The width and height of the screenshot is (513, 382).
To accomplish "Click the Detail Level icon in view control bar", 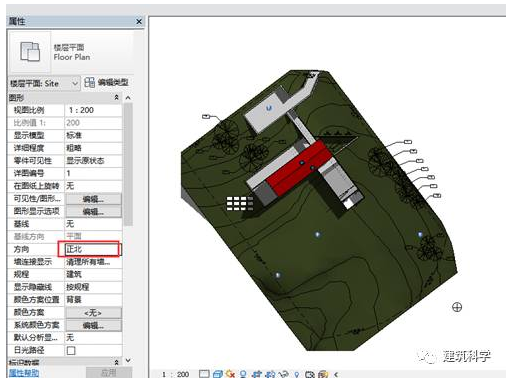I will click(204, 374).
